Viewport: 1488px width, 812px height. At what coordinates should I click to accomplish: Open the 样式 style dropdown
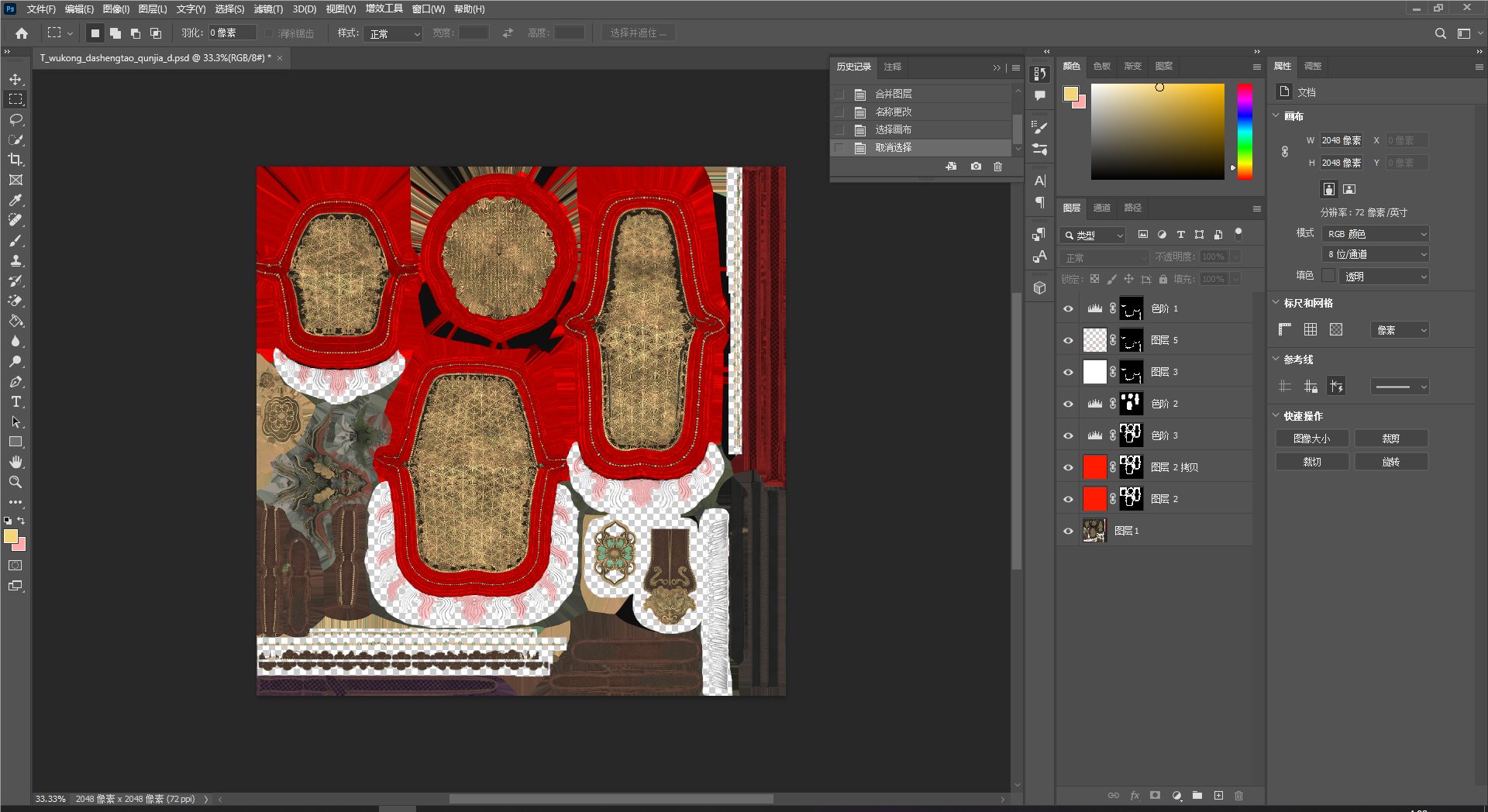pyautogui.click(x=393, y=33)
